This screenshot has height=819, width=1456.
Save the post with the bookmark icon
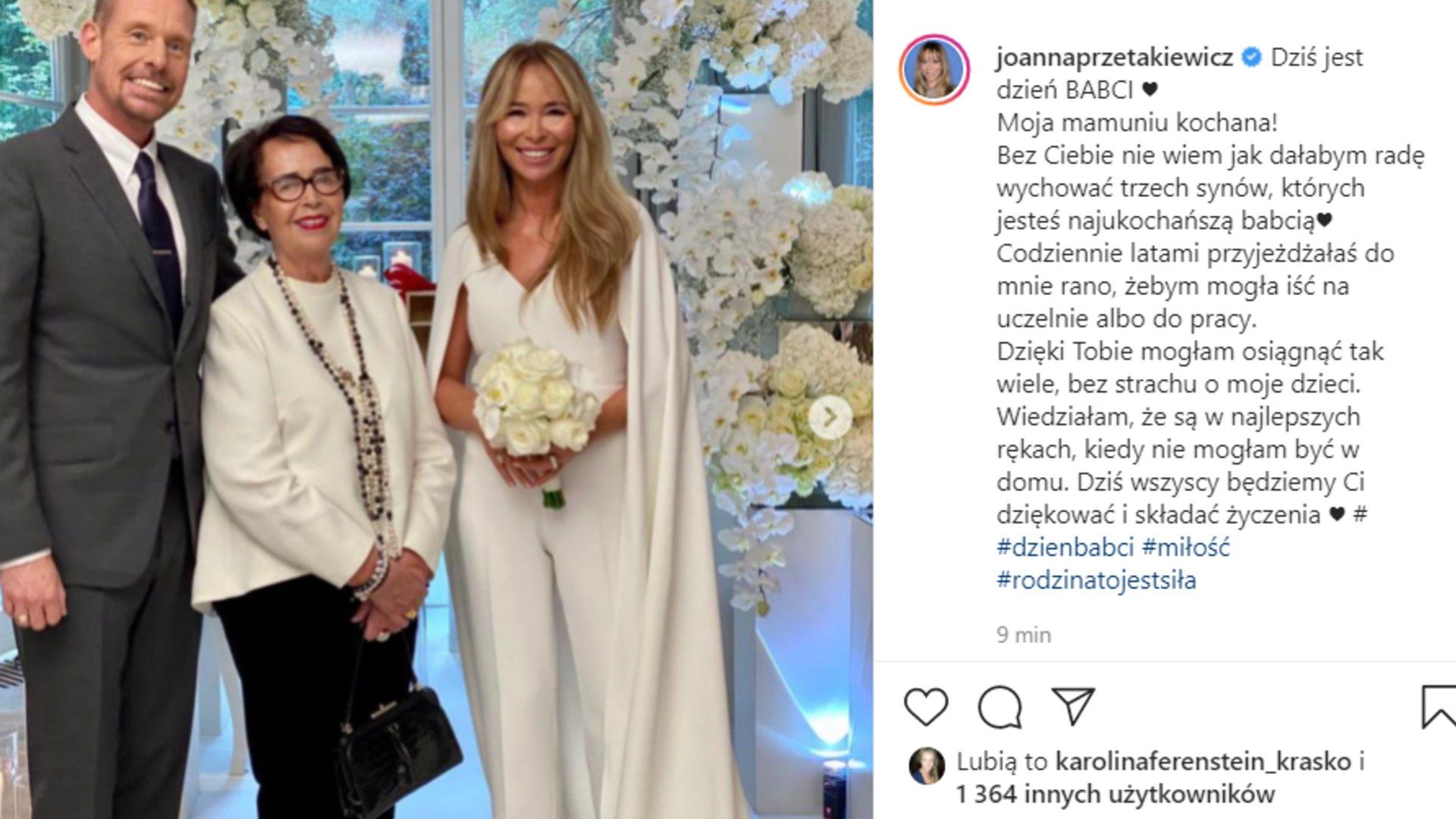[1438, 707]
